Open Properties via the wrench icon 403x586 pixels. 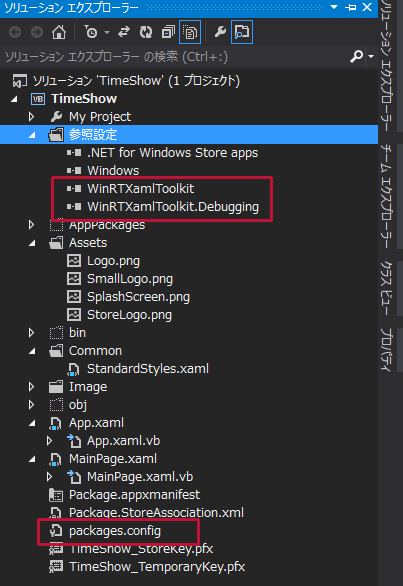click(220, 32)
